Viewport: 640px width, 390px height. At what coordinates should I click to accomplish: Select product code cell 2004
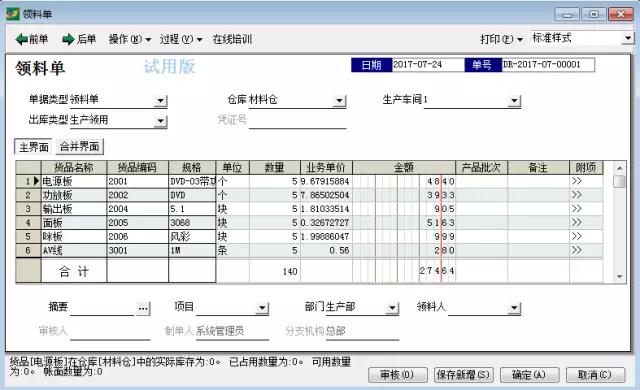(137, 209)
